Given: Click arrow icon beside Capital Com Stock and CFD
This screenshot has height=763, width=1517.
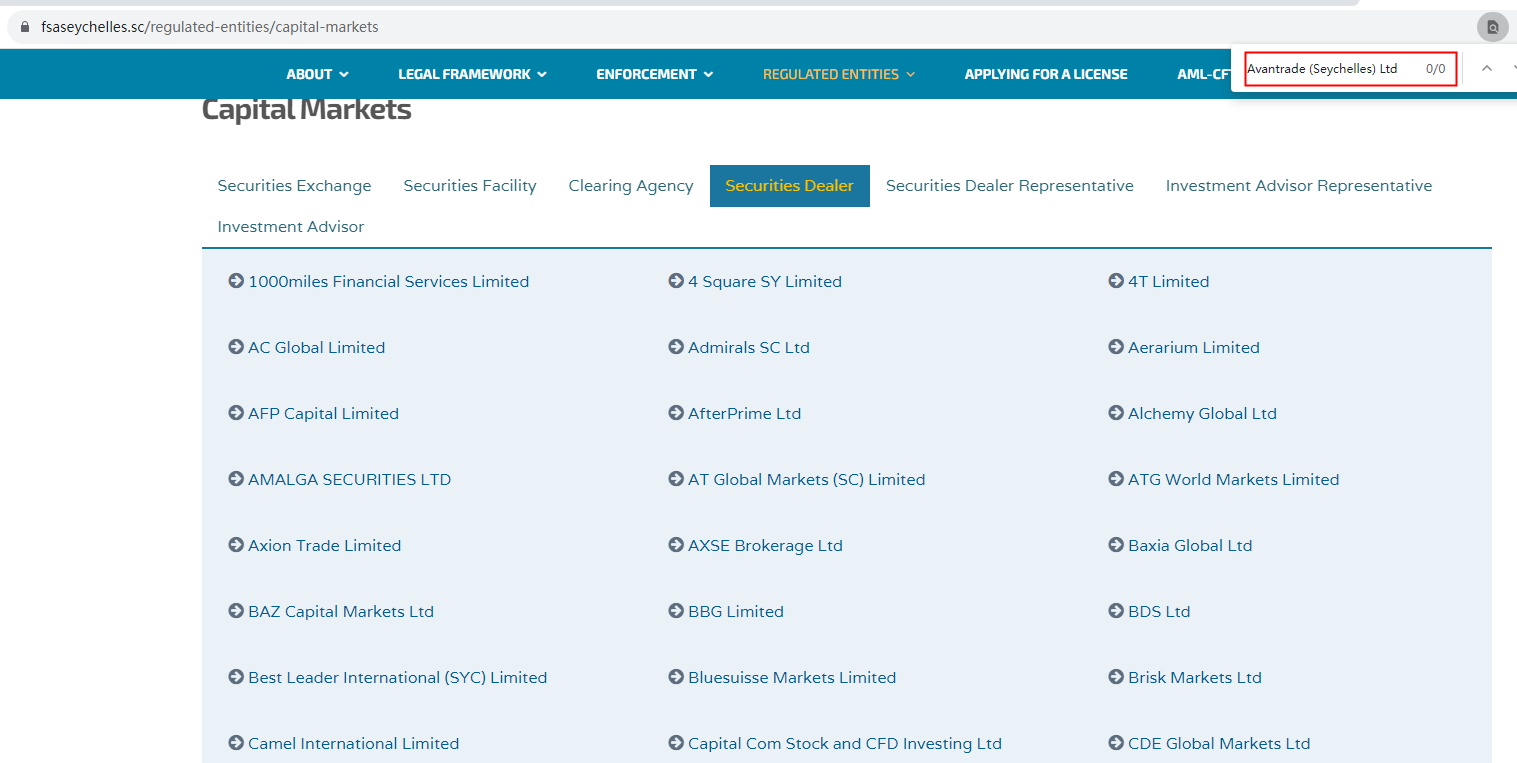Looking at the screenshot, I should [x=676, y=743].
